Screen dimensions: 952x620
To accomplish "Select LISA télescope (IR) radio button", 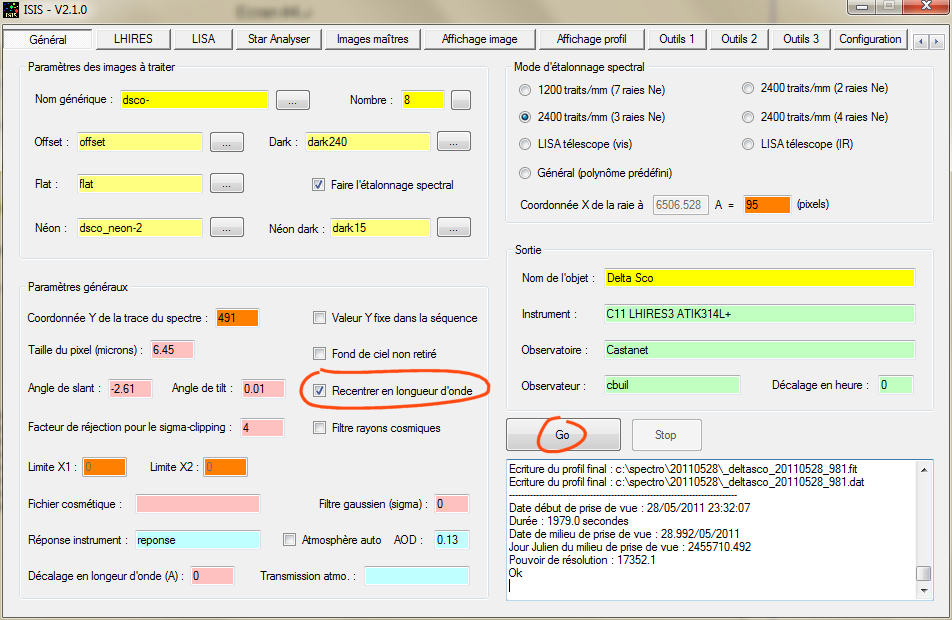I will (x=748, y=145).
